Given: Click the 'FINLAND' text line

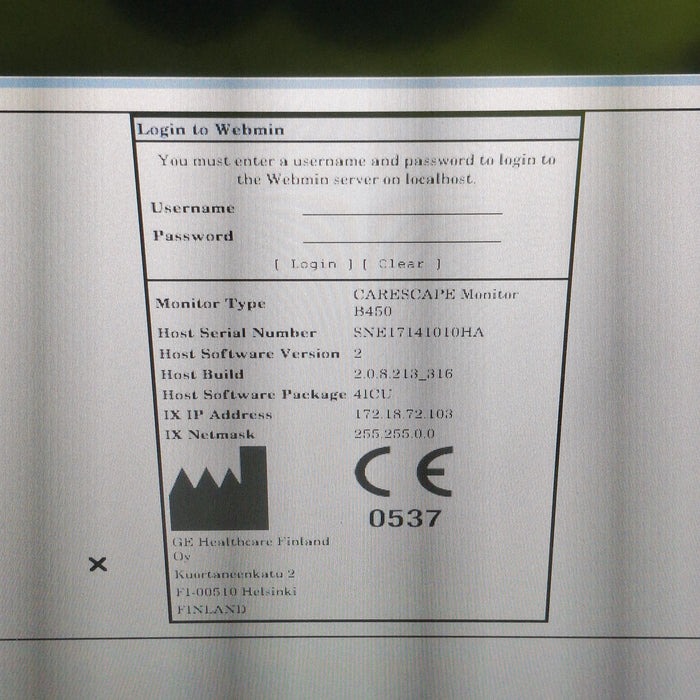Looking at the screenshot, I should [x=211, y=609].
